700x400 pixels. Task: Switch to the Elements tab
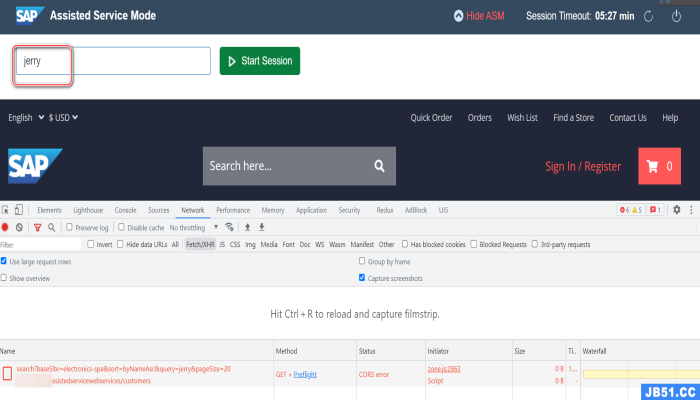coord(50,210)
